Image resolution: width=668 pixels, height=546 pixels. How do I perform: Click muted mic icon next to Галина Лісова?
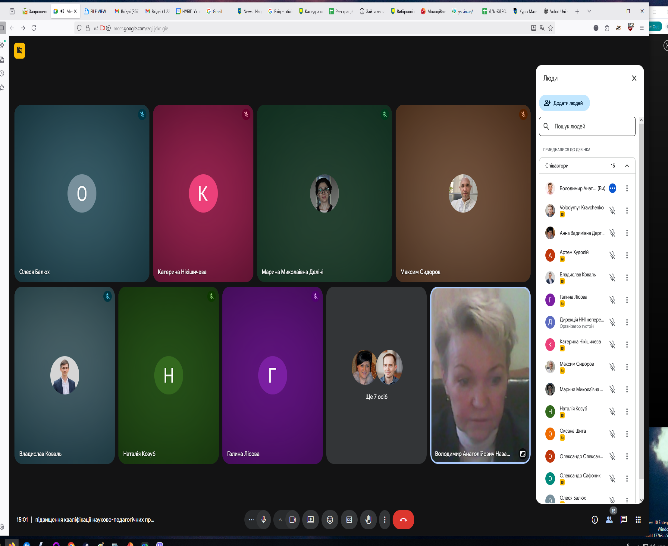point(612,300)
